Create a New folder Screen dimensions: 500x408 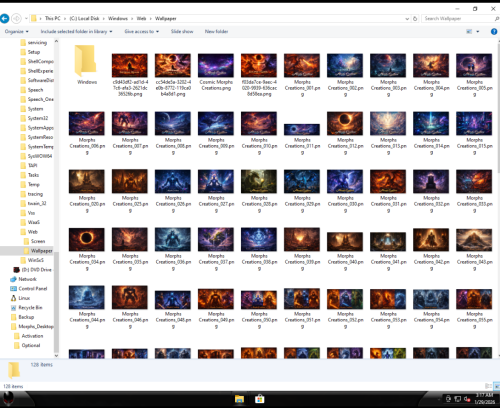pos(216,31)
